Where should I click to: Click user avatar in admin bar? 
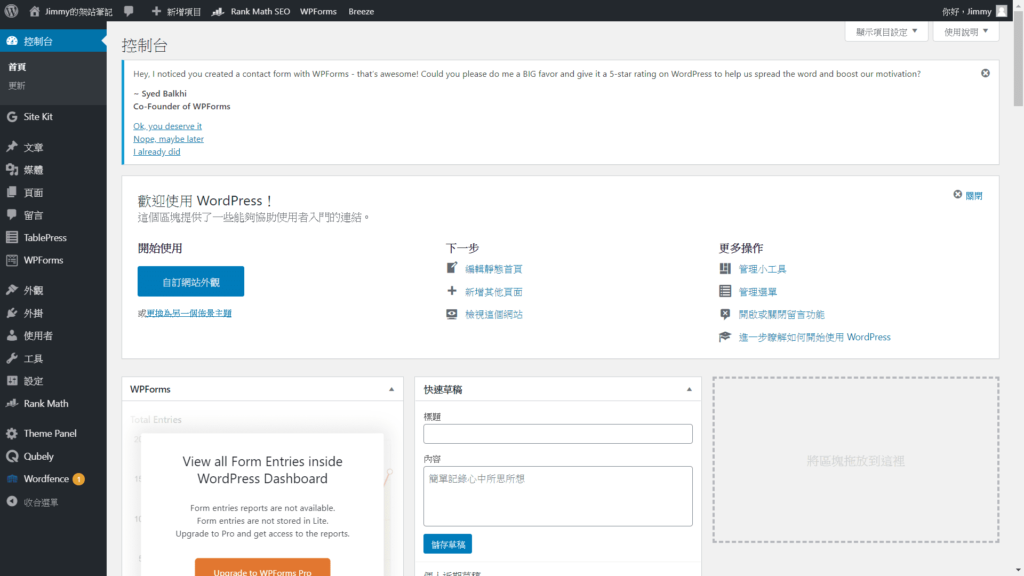[1001, 11]
